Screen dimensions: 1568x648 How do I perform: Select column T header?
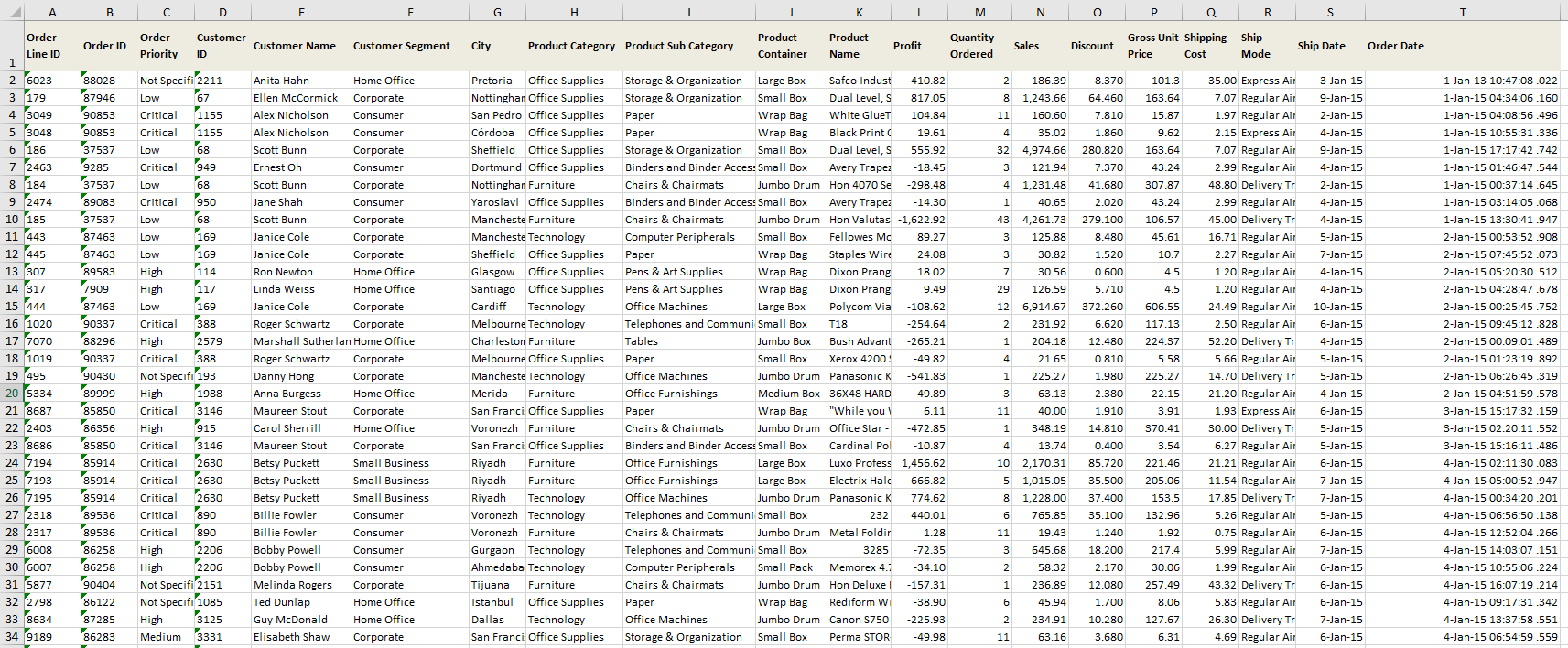[1463, 12]
